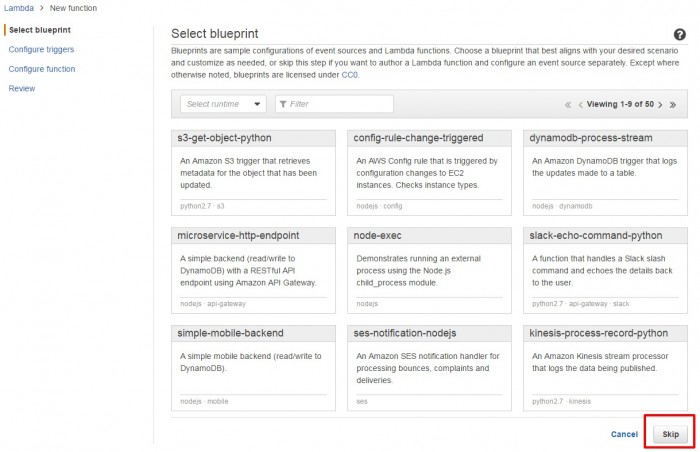This screenshot has width=700, height=452.
Task: Click 'nodejs · mobile' tag text
Action: 204,402
